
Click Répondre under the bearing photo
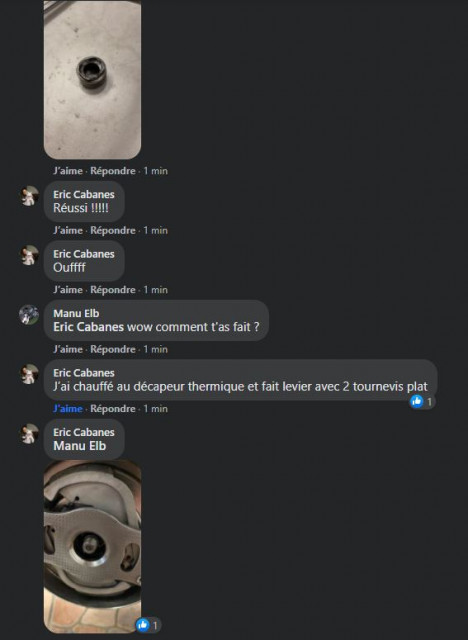point(113,171)
